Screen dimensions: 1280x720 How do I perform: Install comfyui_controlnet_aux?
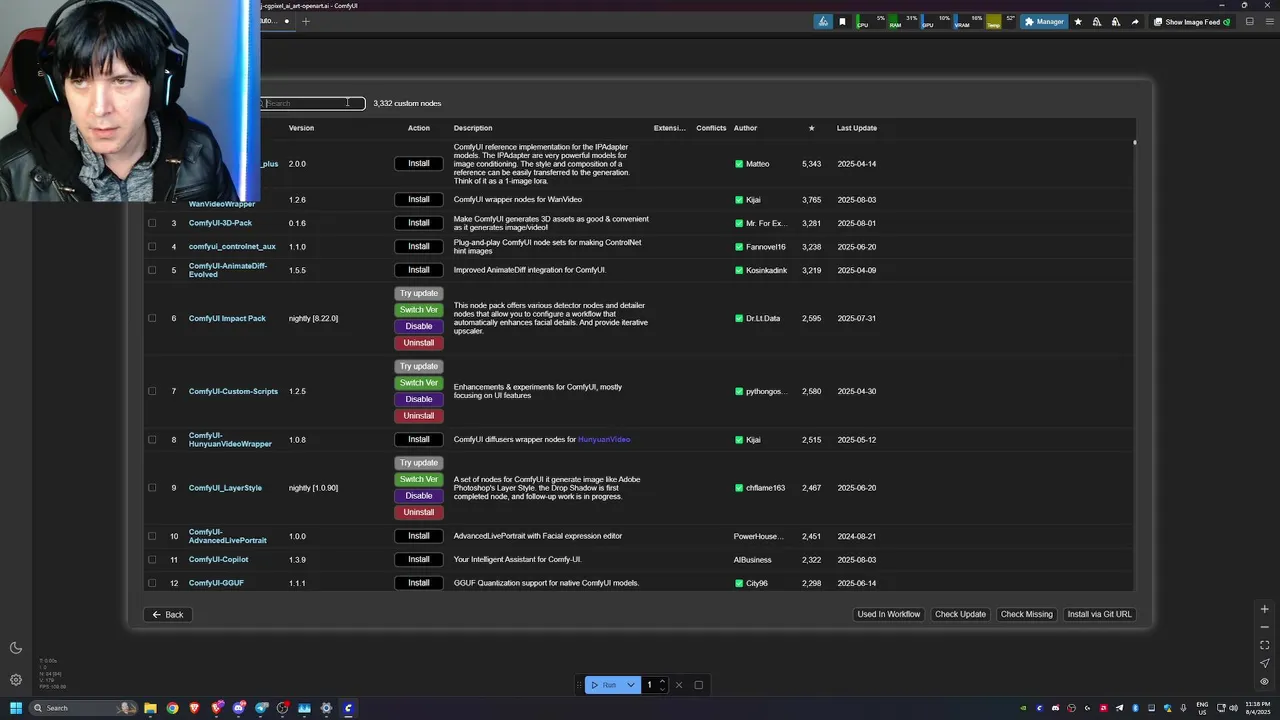click(419, 246)
